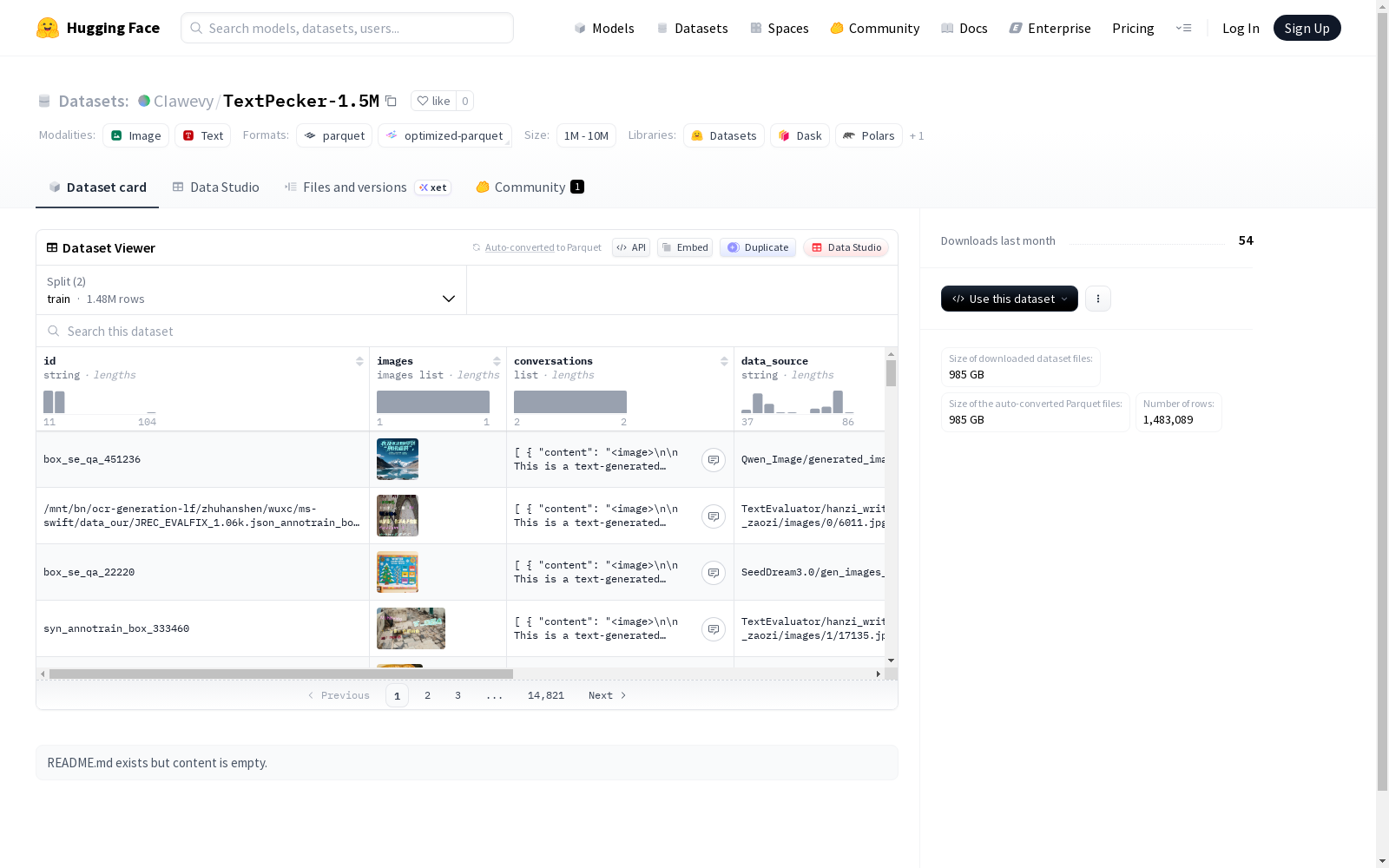Open Docs in top navigation
The height and width of the screenshot is (868, 1389).
(x=964, y=28)
